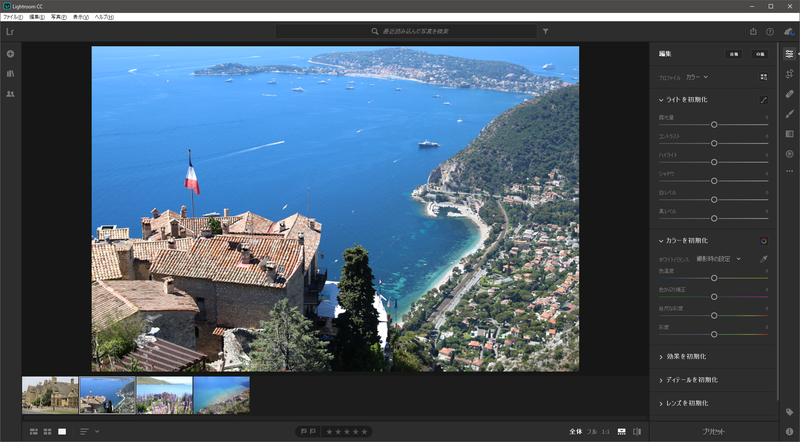Flag photo as picked
This screenshot has height=442, width=800.
pyautogui.click(x=304, y=432)
